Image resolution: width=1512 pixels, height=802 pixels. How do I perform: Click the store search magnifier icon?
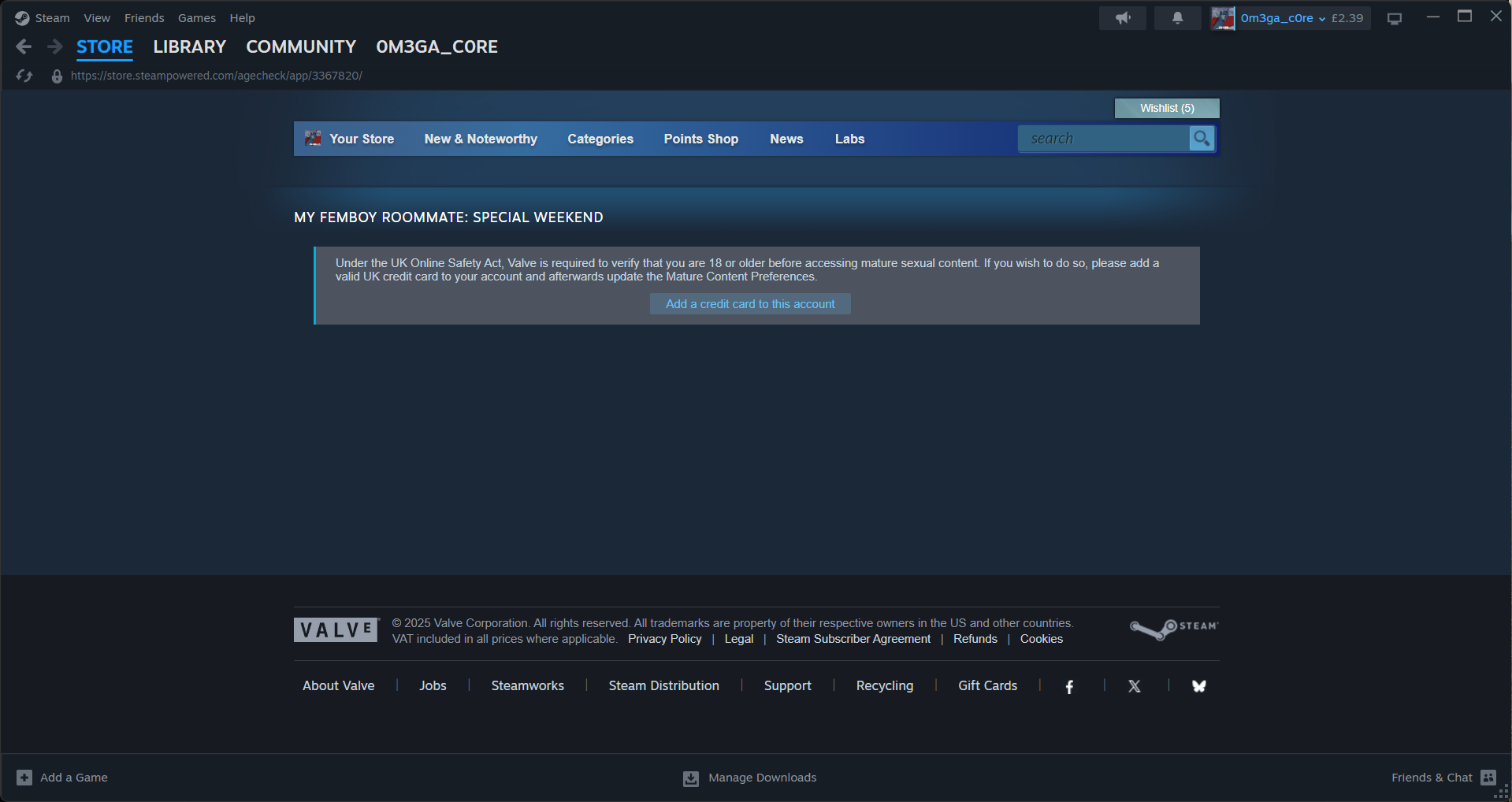point(1202,139)
